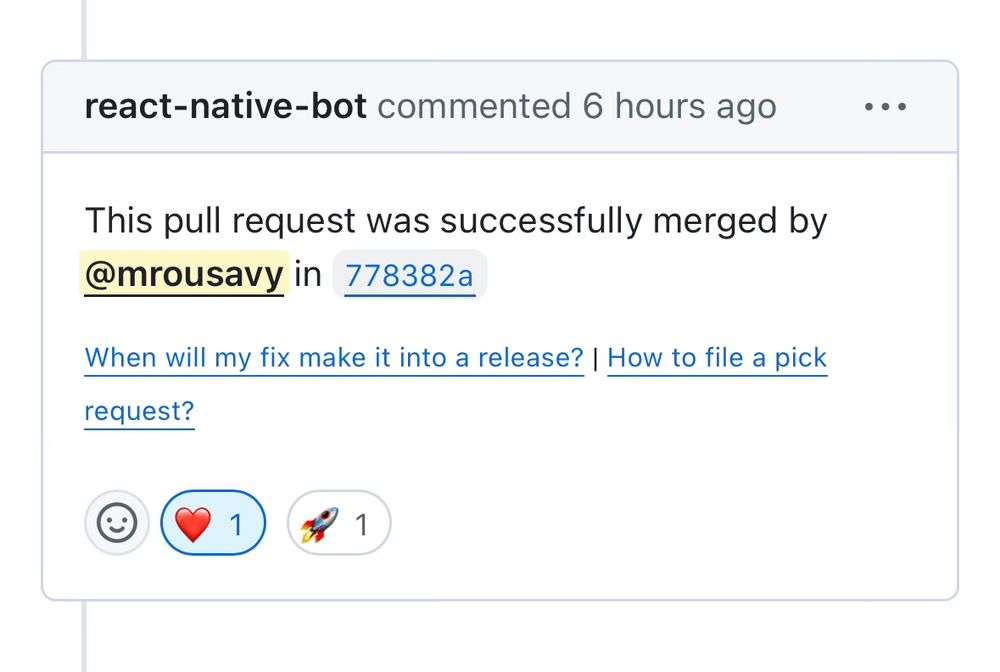Click the 'This pull request was successfully merged' text
This screenshot has width=1000, height=672.
pyautogui.click(x=363, y=221)
